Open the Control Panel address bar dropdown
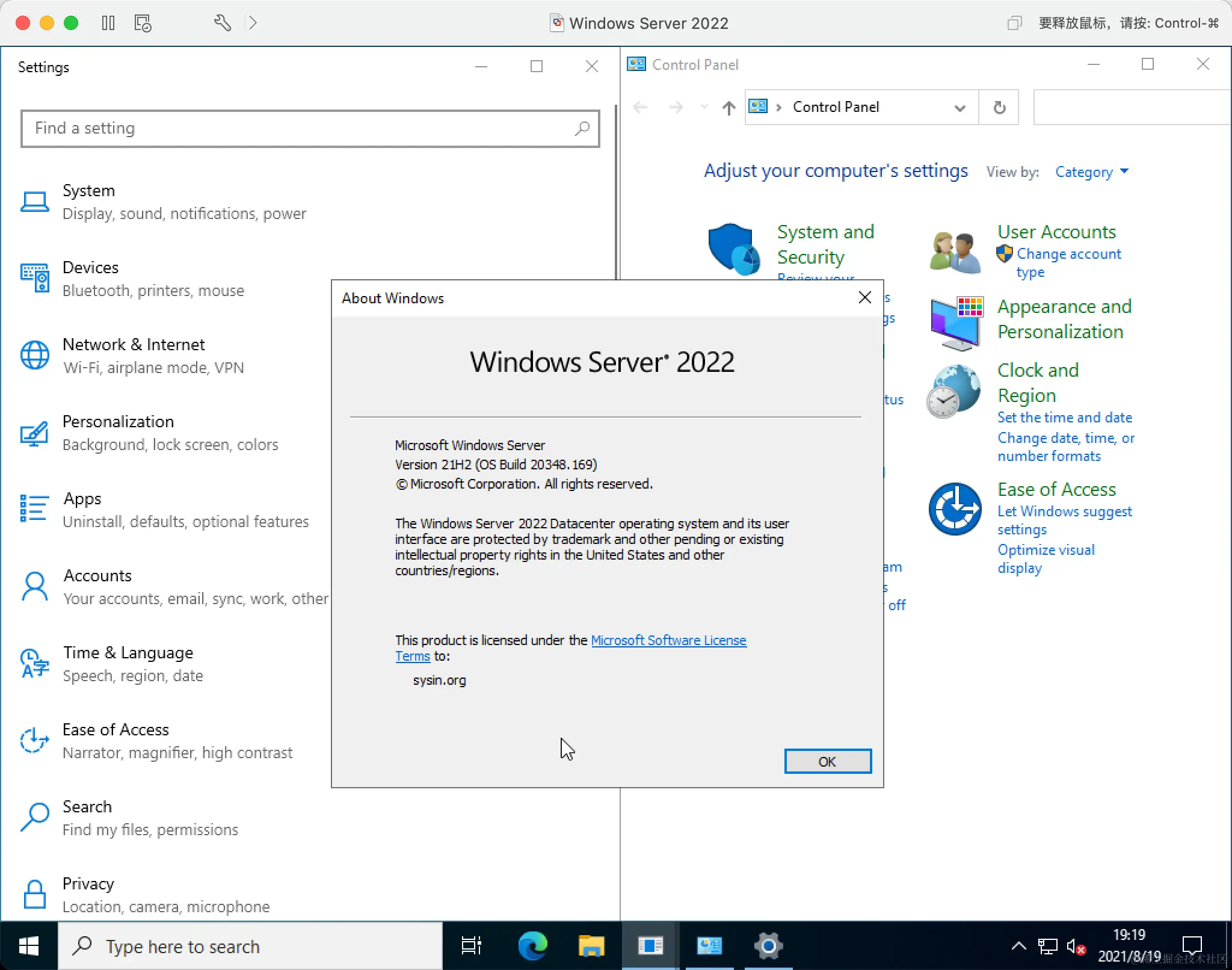 [x=959, y=108]
